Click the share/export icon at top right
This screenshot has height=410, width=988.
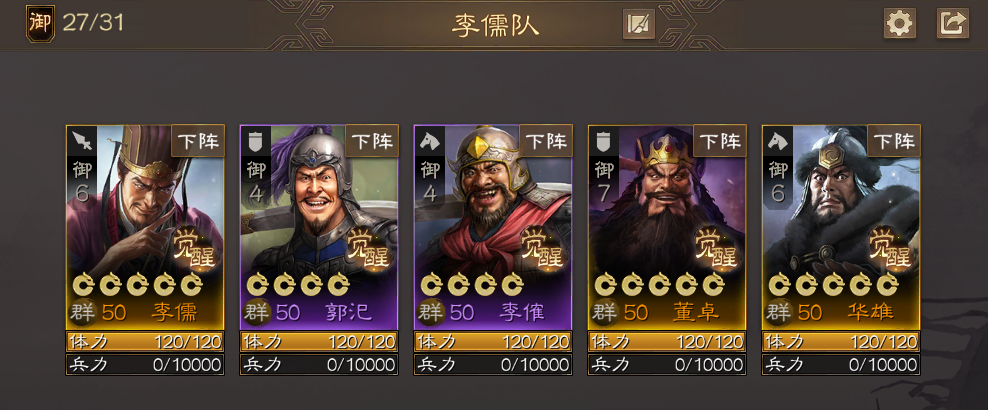point(952,24)
